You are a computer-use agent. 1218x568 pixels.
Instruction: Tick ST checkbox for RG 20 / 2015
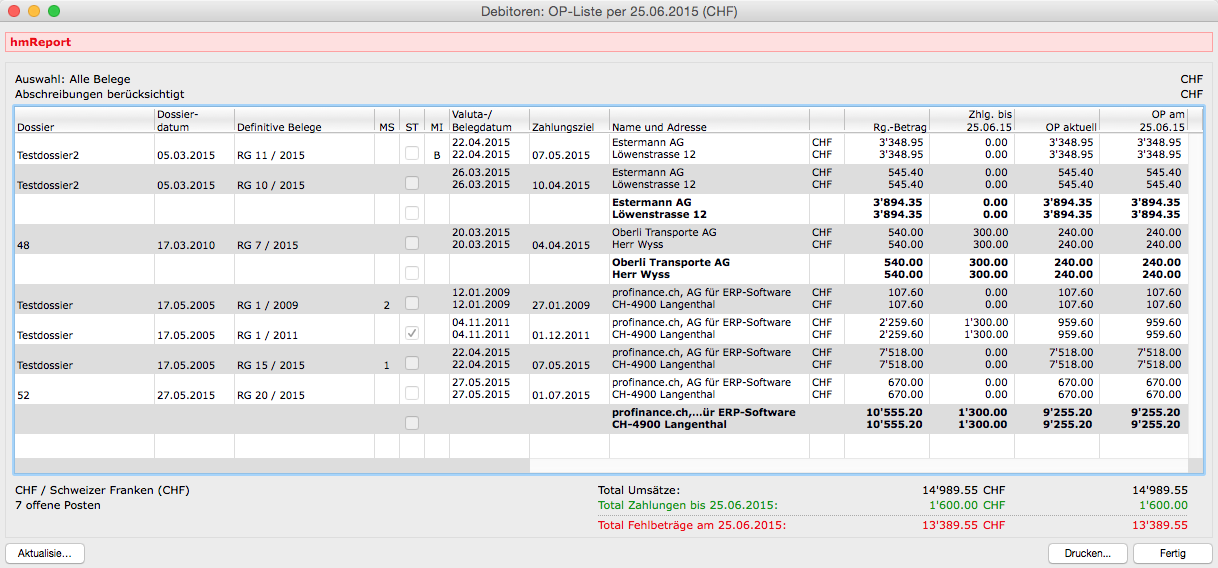[412, 394]
